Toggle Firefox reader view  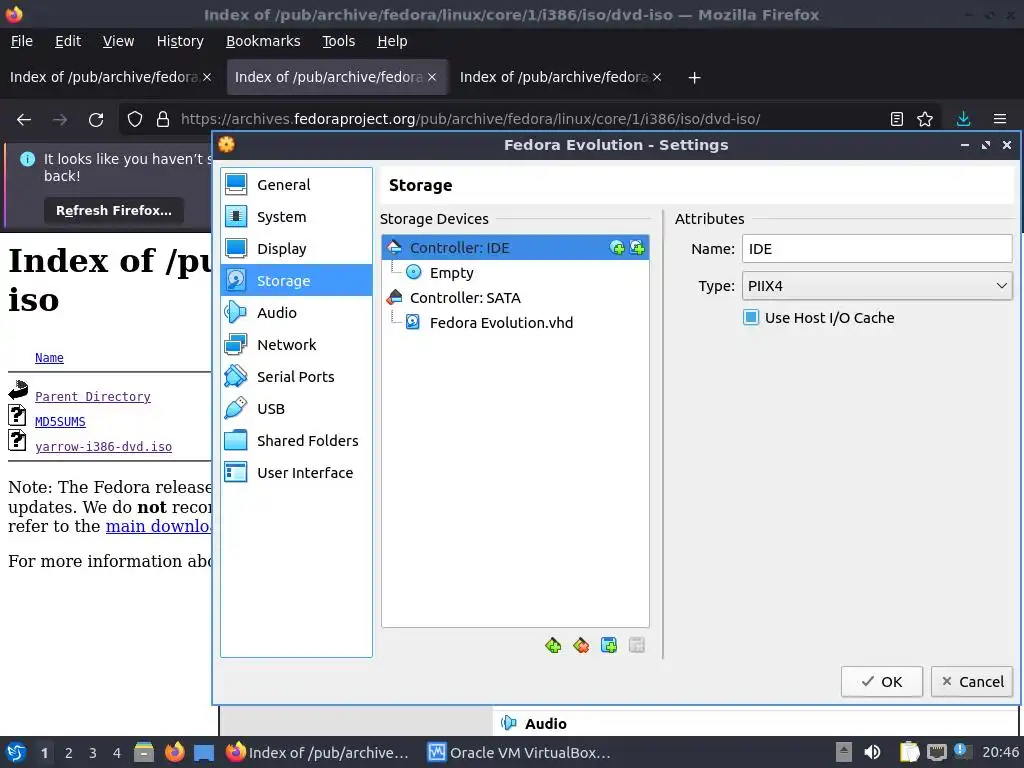click(897, 119)
